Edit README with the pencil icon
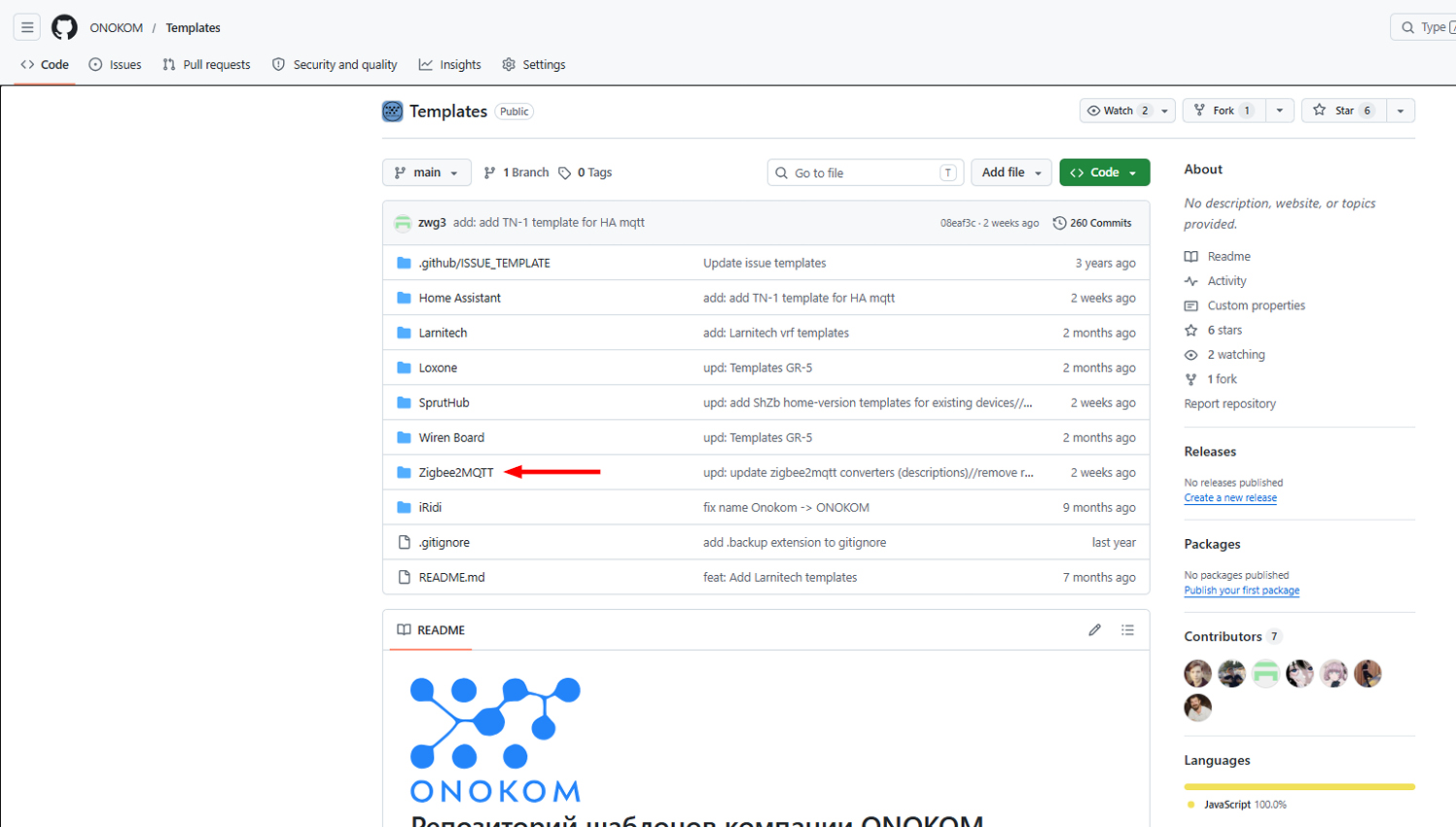The image size is (1456, 827). click(1094, 630)
